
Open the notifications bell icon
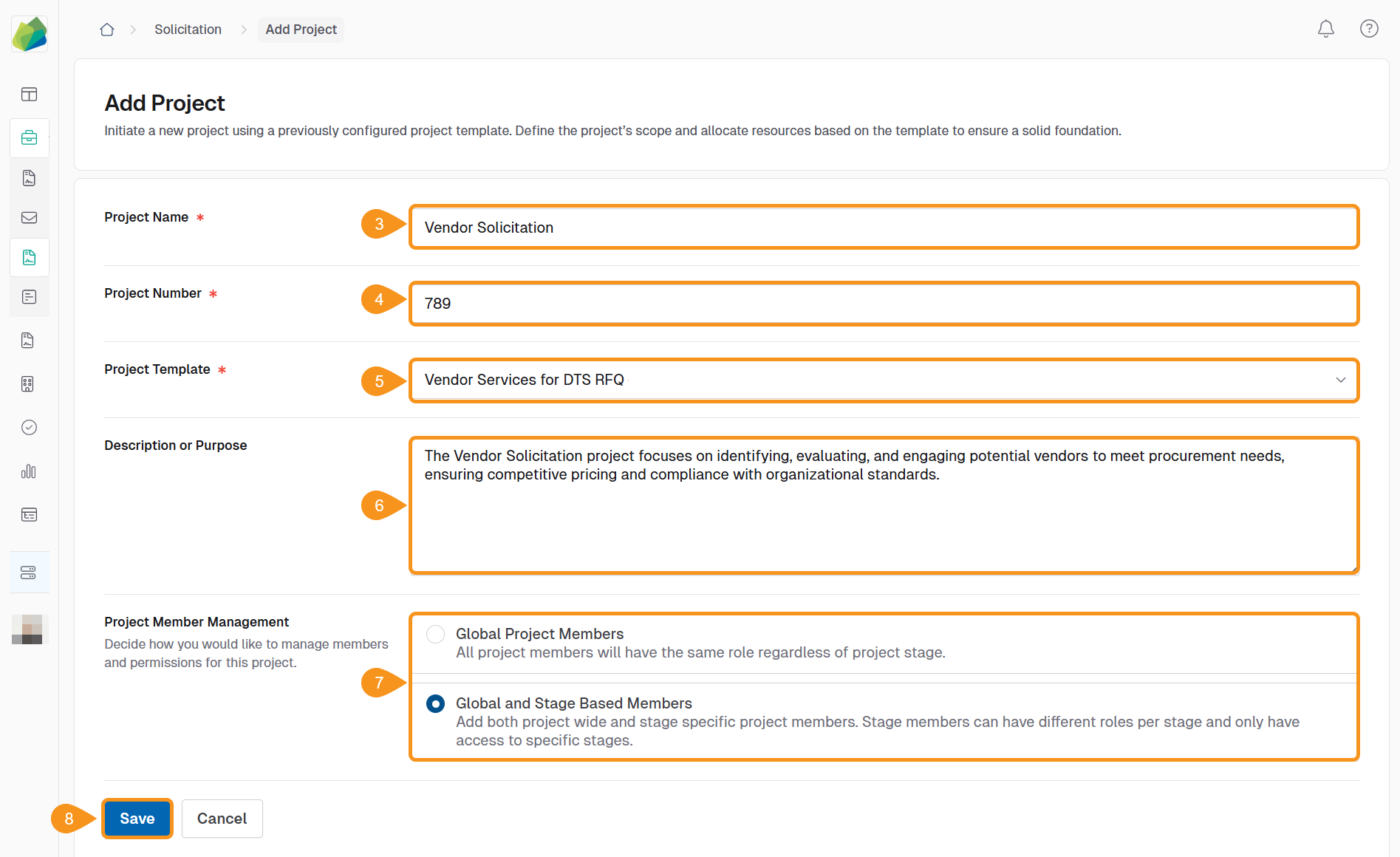click(1325, 29)
